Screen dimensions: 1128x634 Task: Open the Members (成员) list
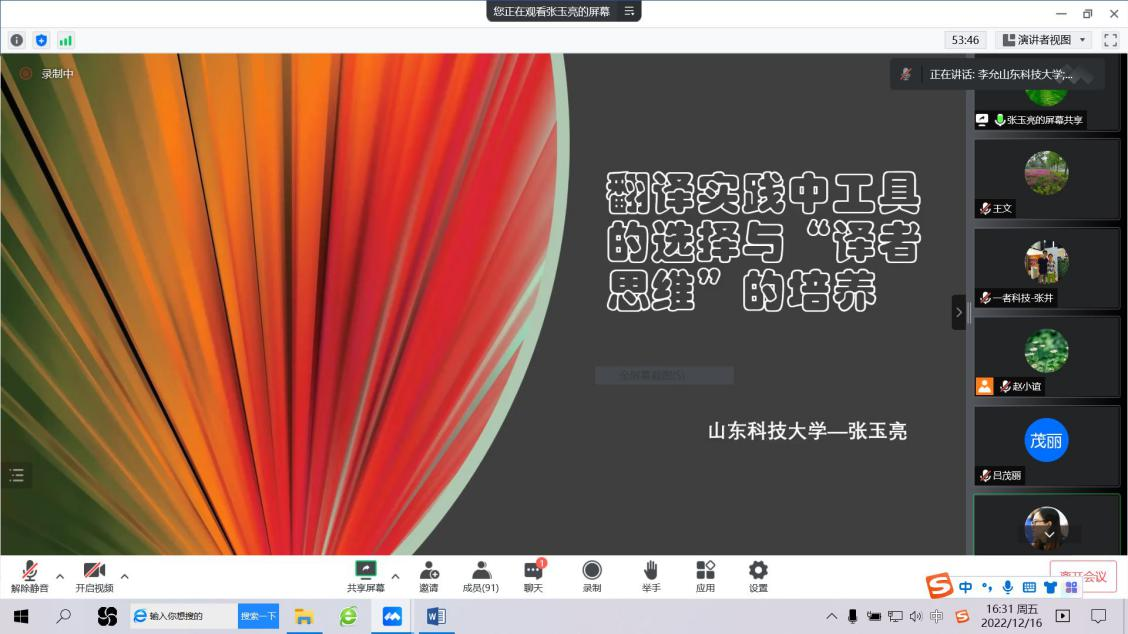tap(480, 576)
